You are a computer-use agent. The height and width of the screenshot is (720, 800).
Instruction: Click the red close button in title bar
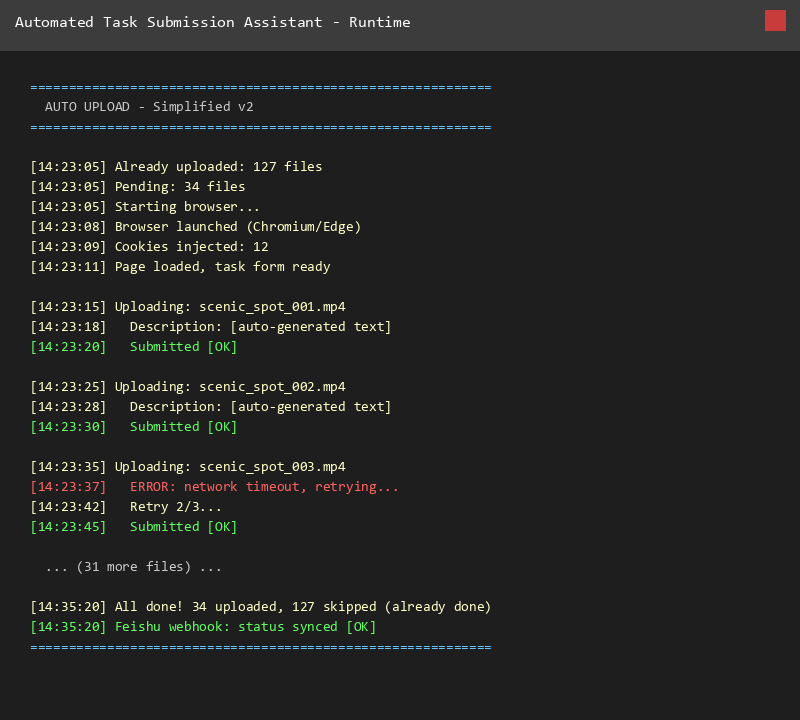coord(775,21)
